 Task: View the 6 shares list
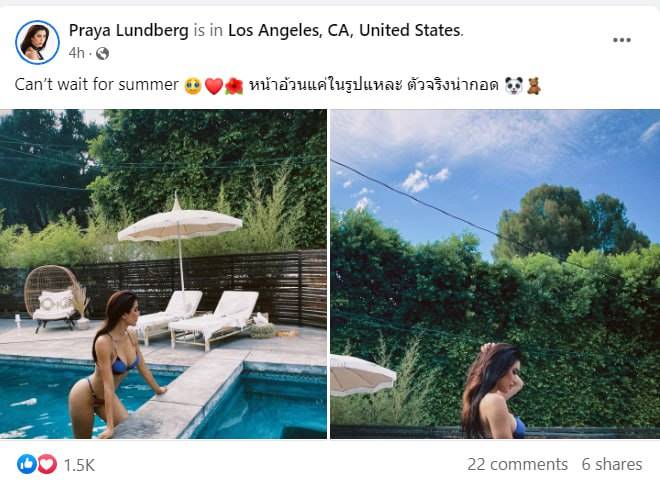tap(612, 464)
